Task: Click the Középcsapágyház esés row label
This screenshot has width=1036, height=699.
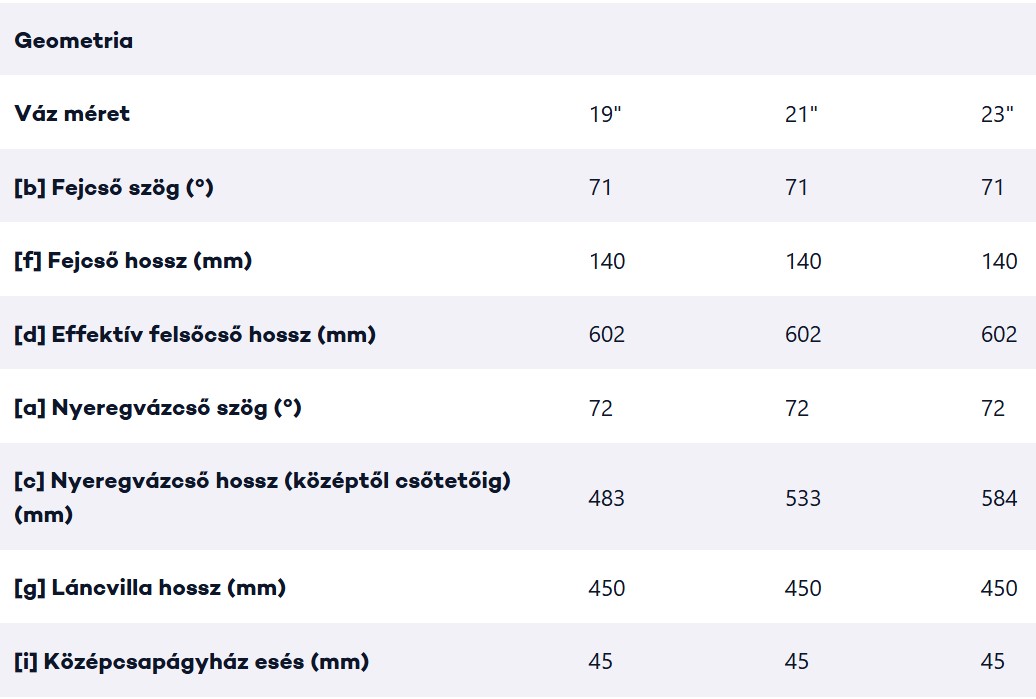Action: click(x=192, y=661)
